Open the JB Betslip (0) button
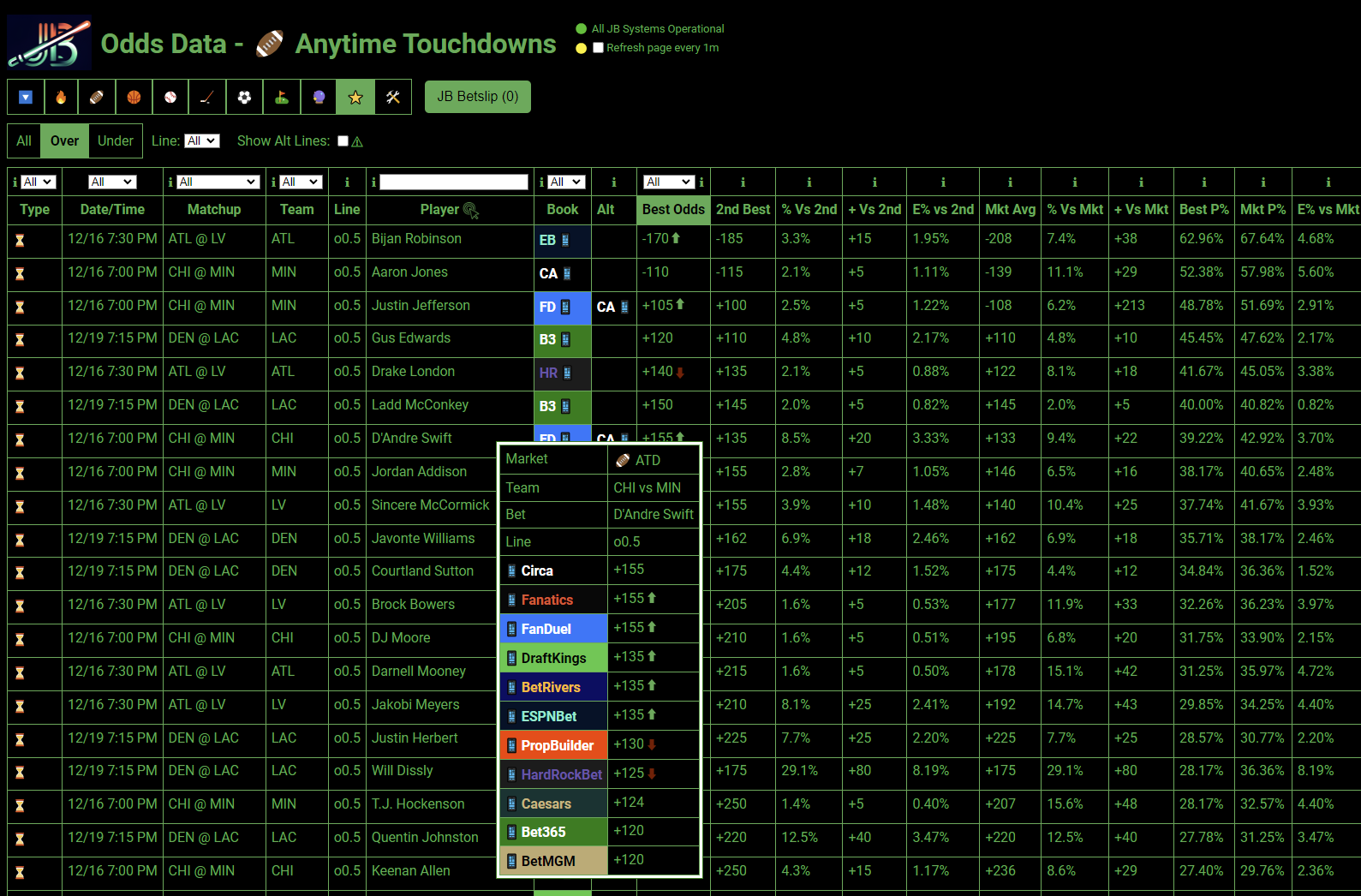Viewport: 1361px width, 896px height. click(478, 97)
